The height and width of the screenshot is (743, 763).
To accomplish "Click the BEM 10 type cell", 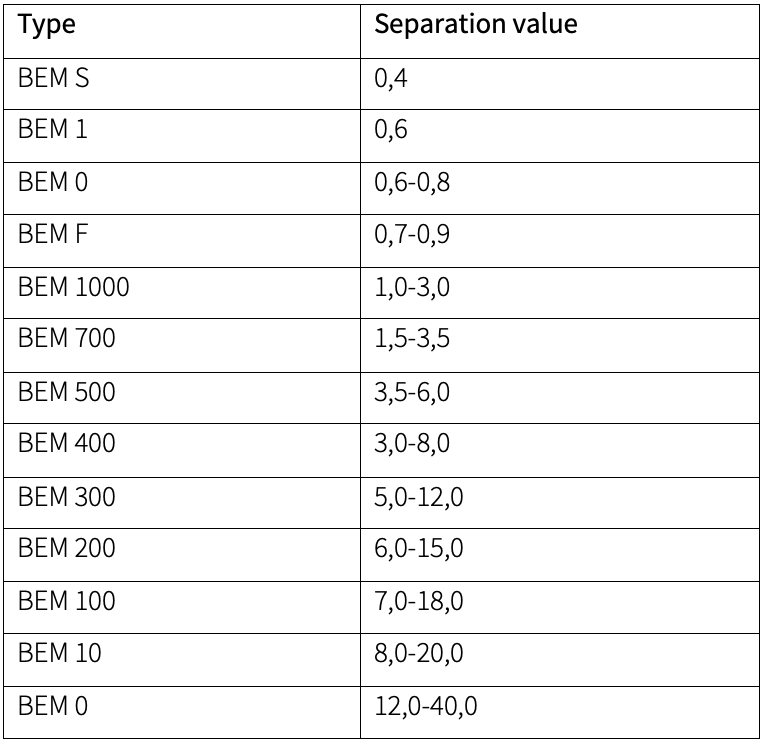I will point(61,653).
